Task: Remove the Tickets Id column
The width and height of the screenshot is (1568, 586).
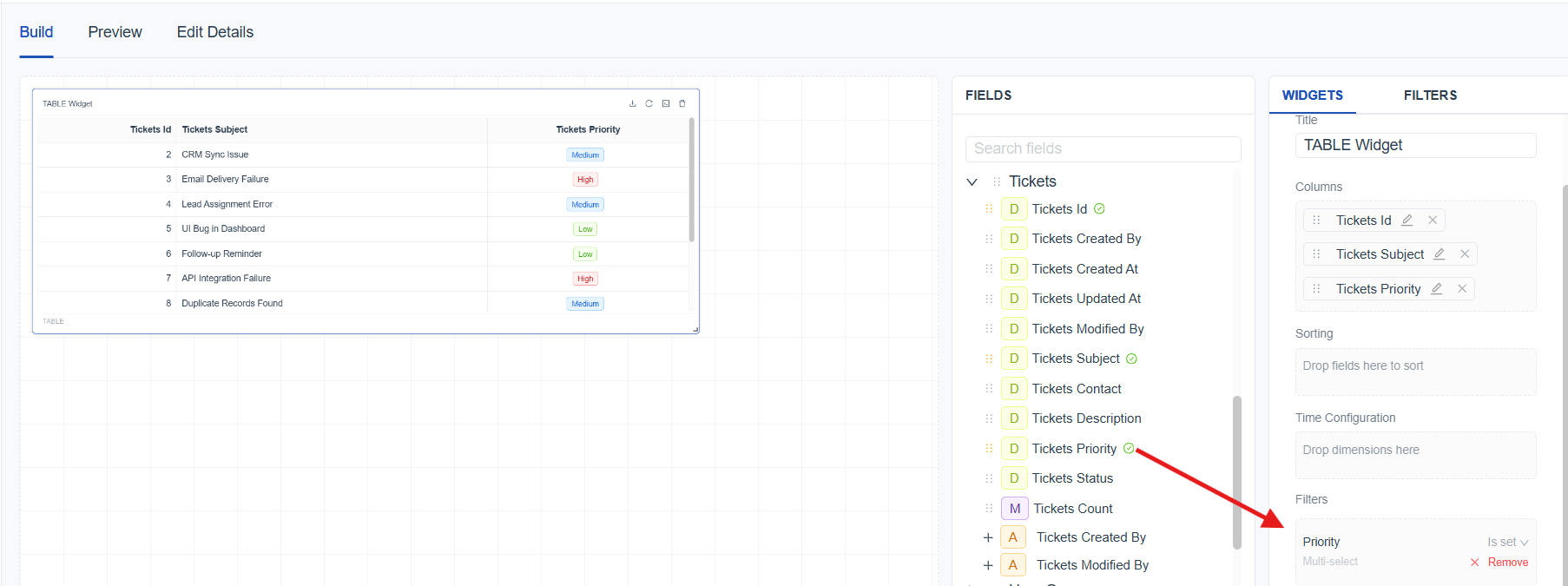Action: coord(1433,221)
